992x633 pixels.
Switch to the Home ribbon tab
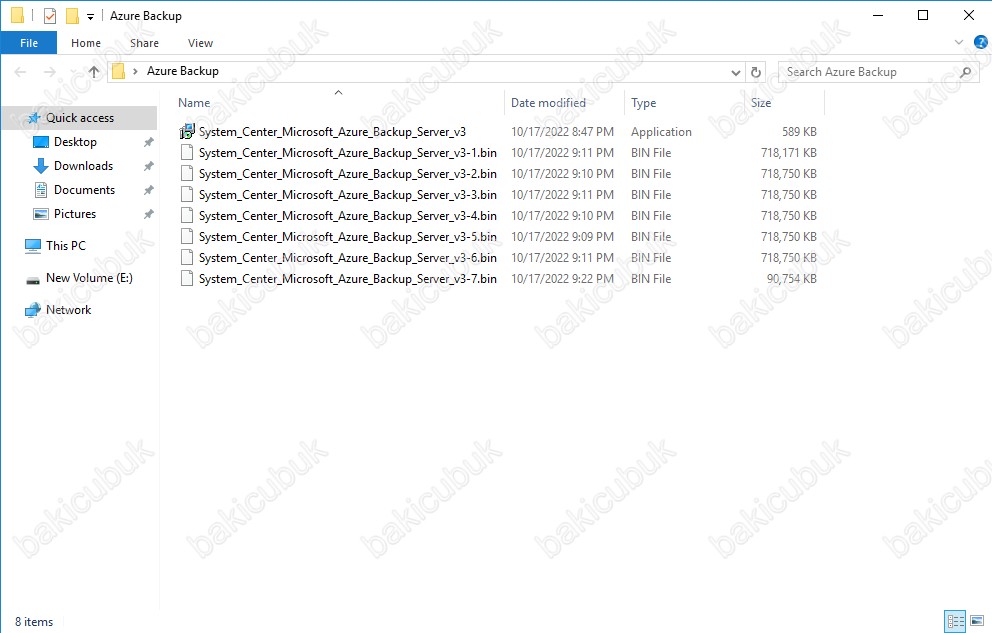85,43
